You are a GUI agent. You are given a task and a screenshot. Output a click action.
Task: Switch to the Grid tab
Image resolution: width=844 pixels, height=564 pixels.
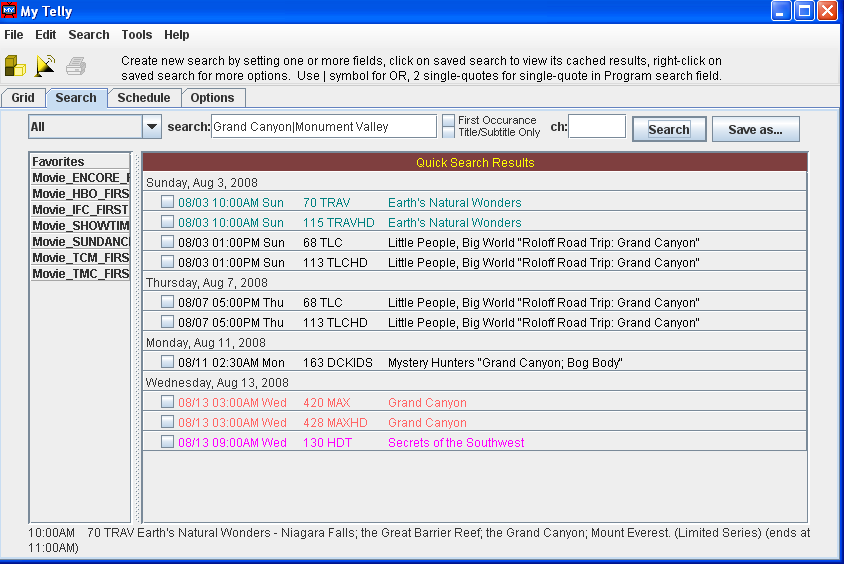[23, 98]
